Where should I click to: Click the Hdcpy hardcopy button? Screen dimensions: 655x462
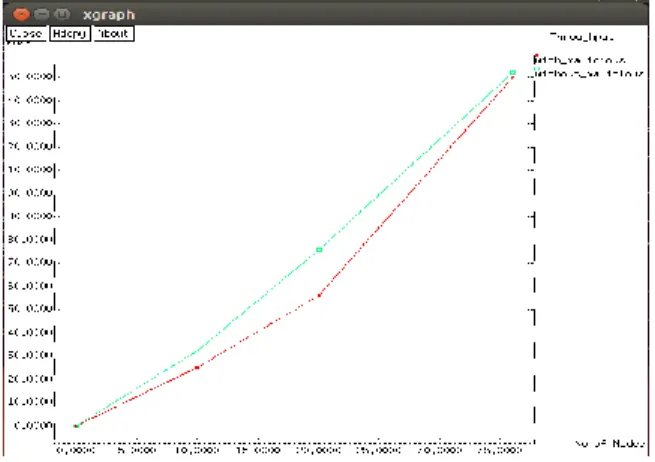(70, 33)
